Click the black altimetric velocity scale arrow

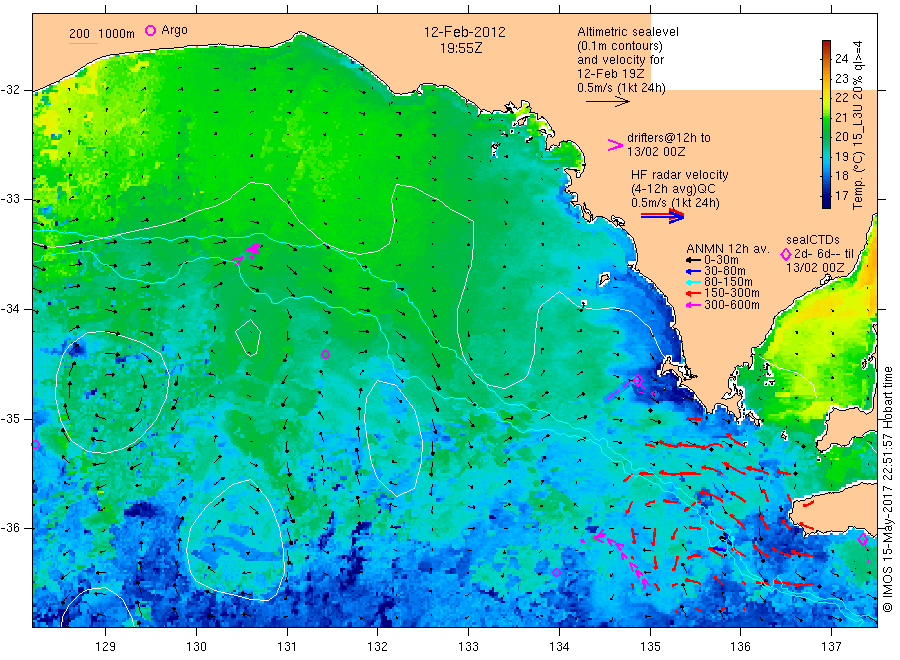(x=608, y=102)
